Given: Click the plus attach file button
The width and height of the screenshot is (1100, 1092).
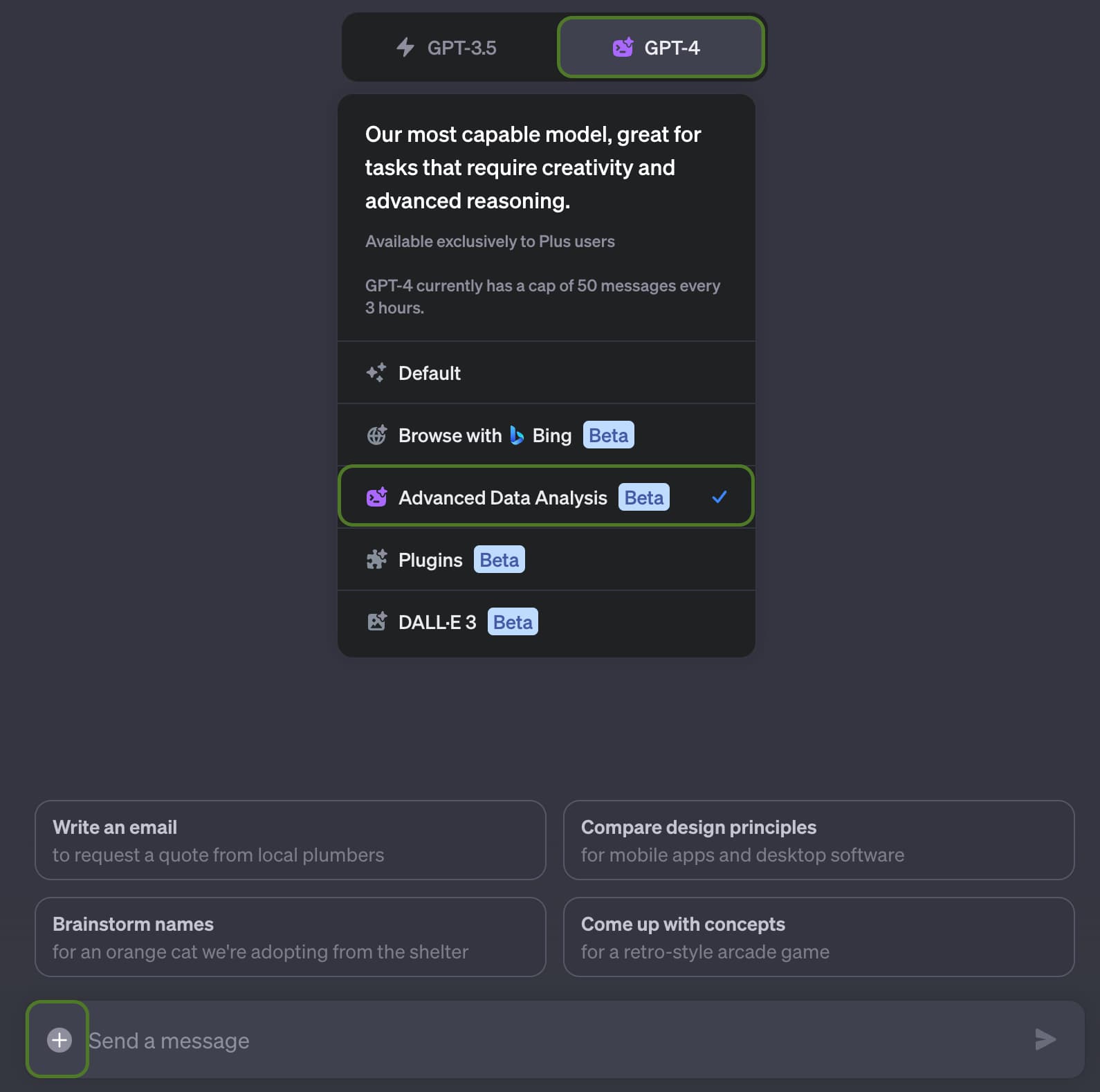Looking at the screenshot, I should 59,1039.
